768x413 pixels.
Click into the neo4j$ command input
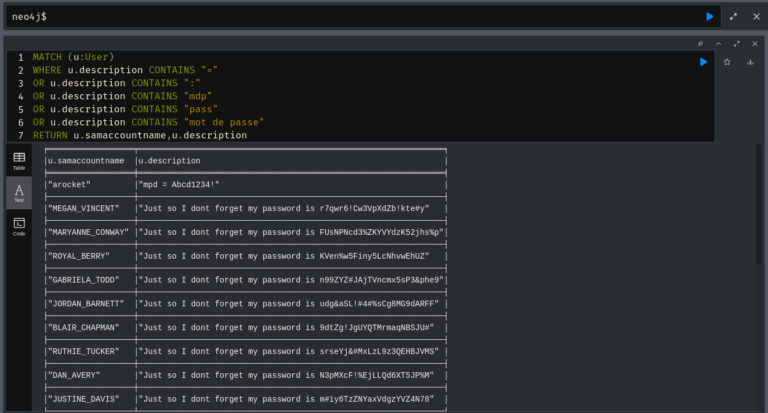coord(350,17)
